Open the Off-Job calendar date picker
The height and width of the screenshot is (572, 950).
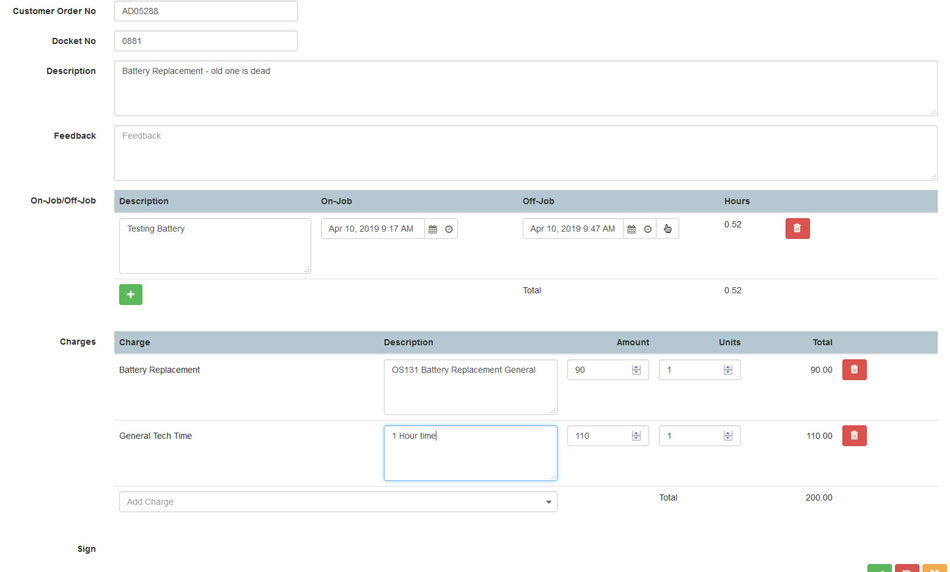[631, 229]
